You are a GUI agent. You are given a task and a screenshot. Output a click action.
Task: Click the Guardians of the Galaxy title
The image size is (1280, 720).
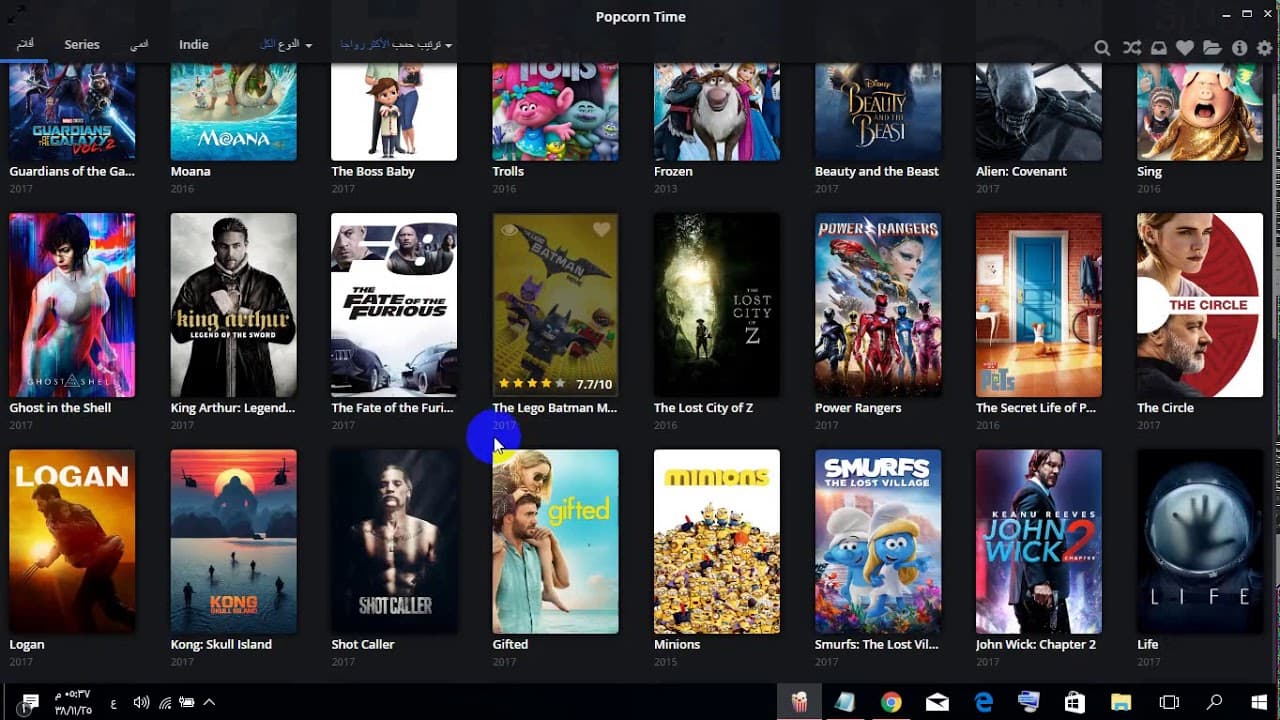[72, 171]
